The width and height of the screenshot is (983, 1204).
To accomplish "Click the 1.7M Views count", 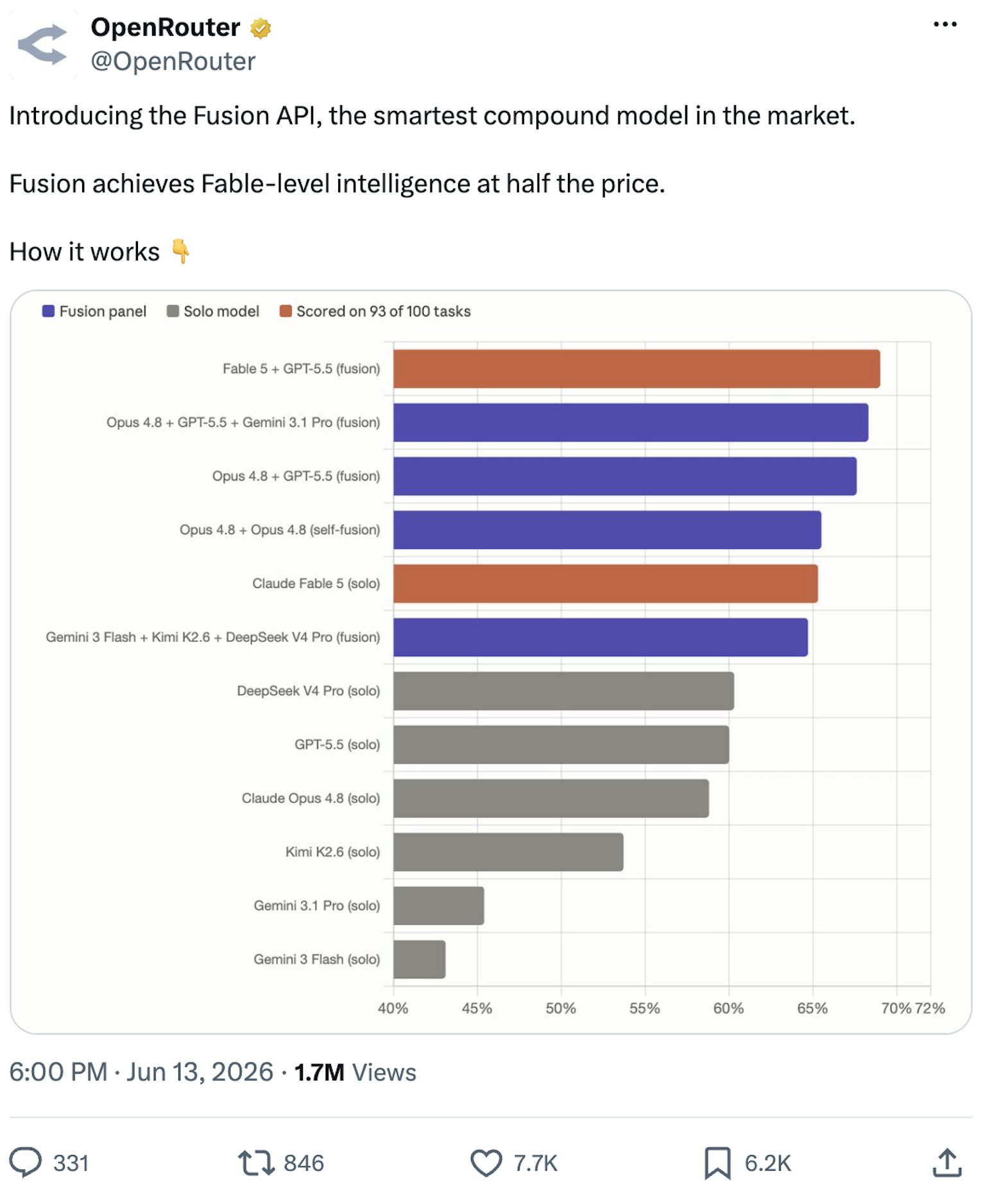I will point(355,1072).
